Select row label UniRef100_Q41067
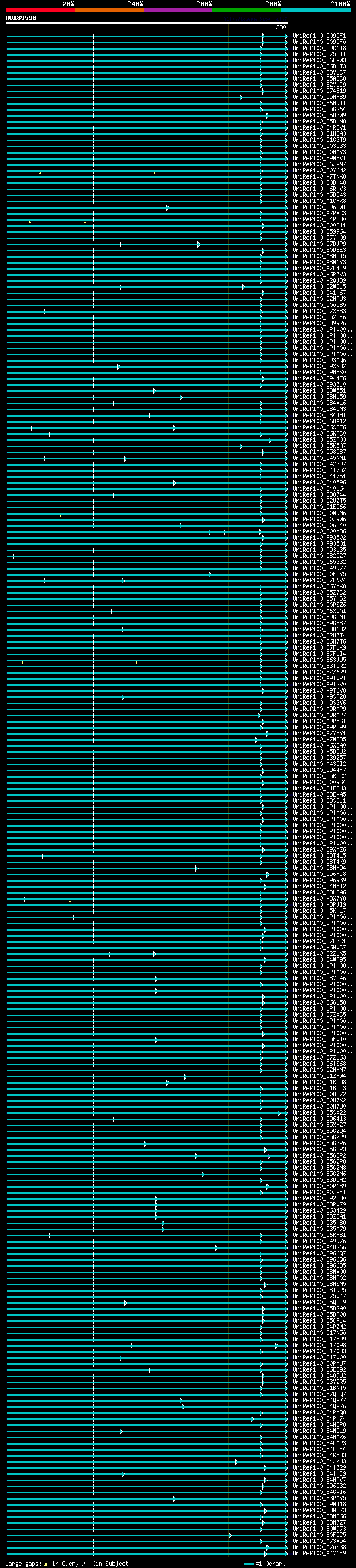Image resolution: width=356 pixels, height=1568 pixels. click(319, 293)
